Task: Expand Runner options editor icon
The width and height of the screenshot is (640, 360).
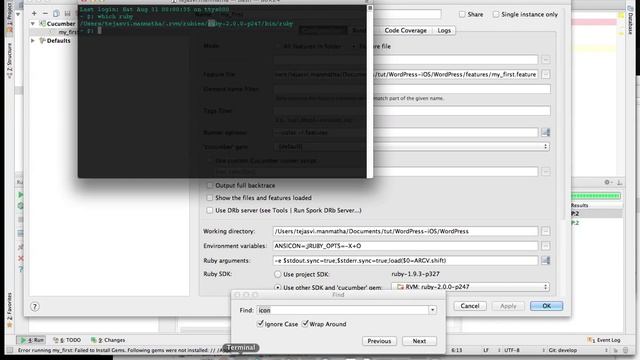Action: coord(546,132)
